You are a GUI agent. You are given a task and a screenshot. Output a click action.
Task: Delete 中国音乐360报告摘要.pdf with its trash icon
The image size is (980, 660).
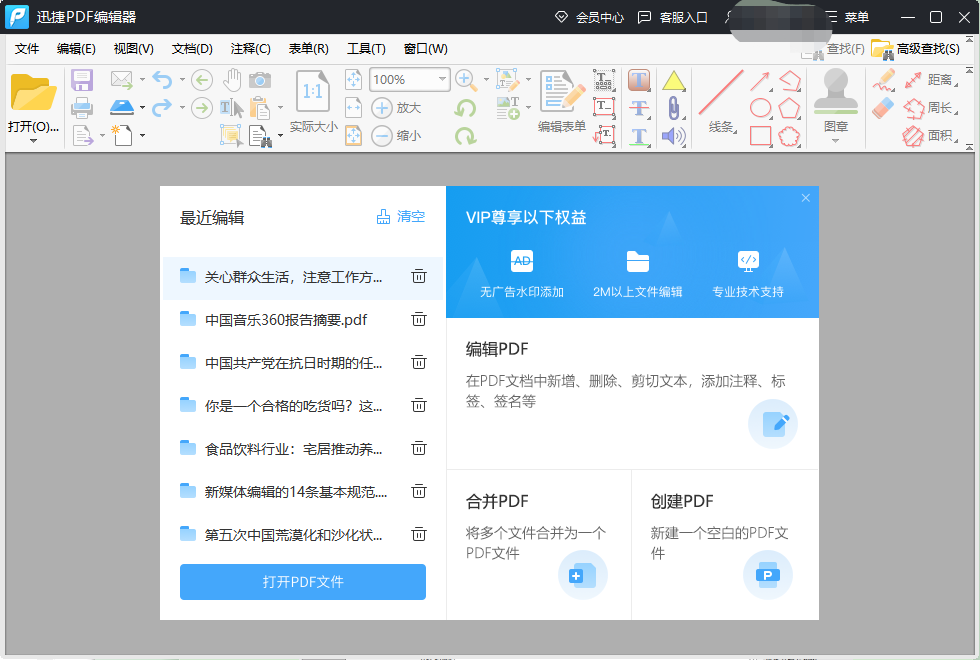click(x=419, y=319)
